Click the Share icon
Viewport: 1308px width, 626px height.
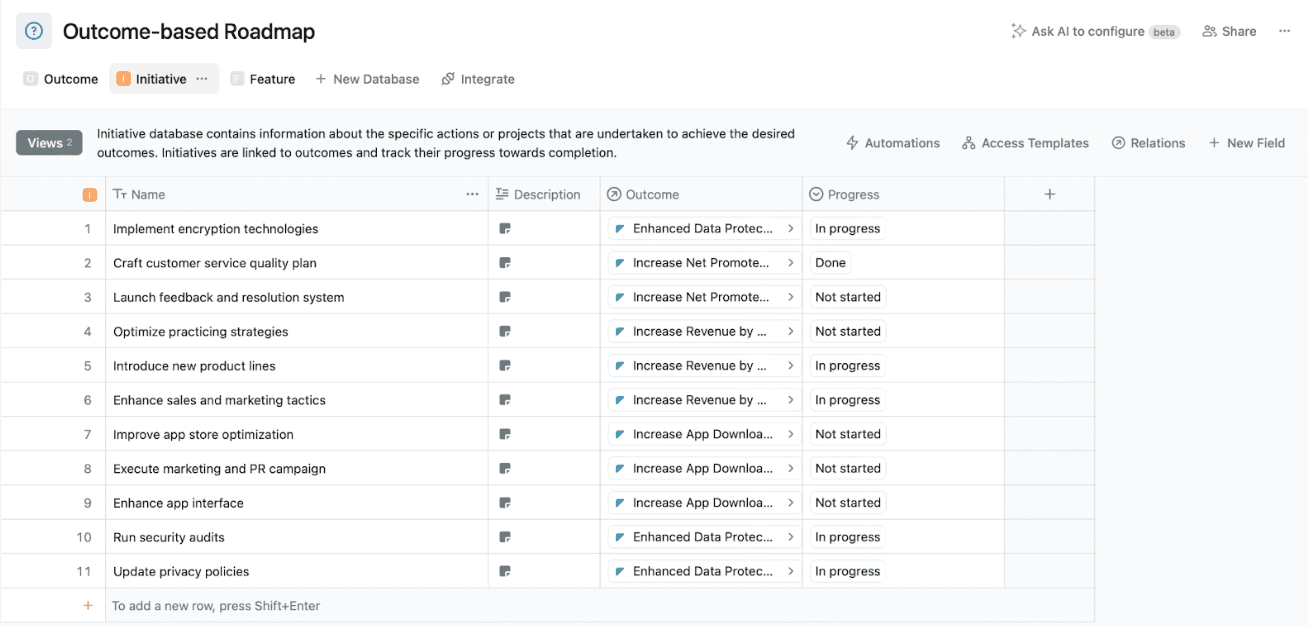[1206, 31]
